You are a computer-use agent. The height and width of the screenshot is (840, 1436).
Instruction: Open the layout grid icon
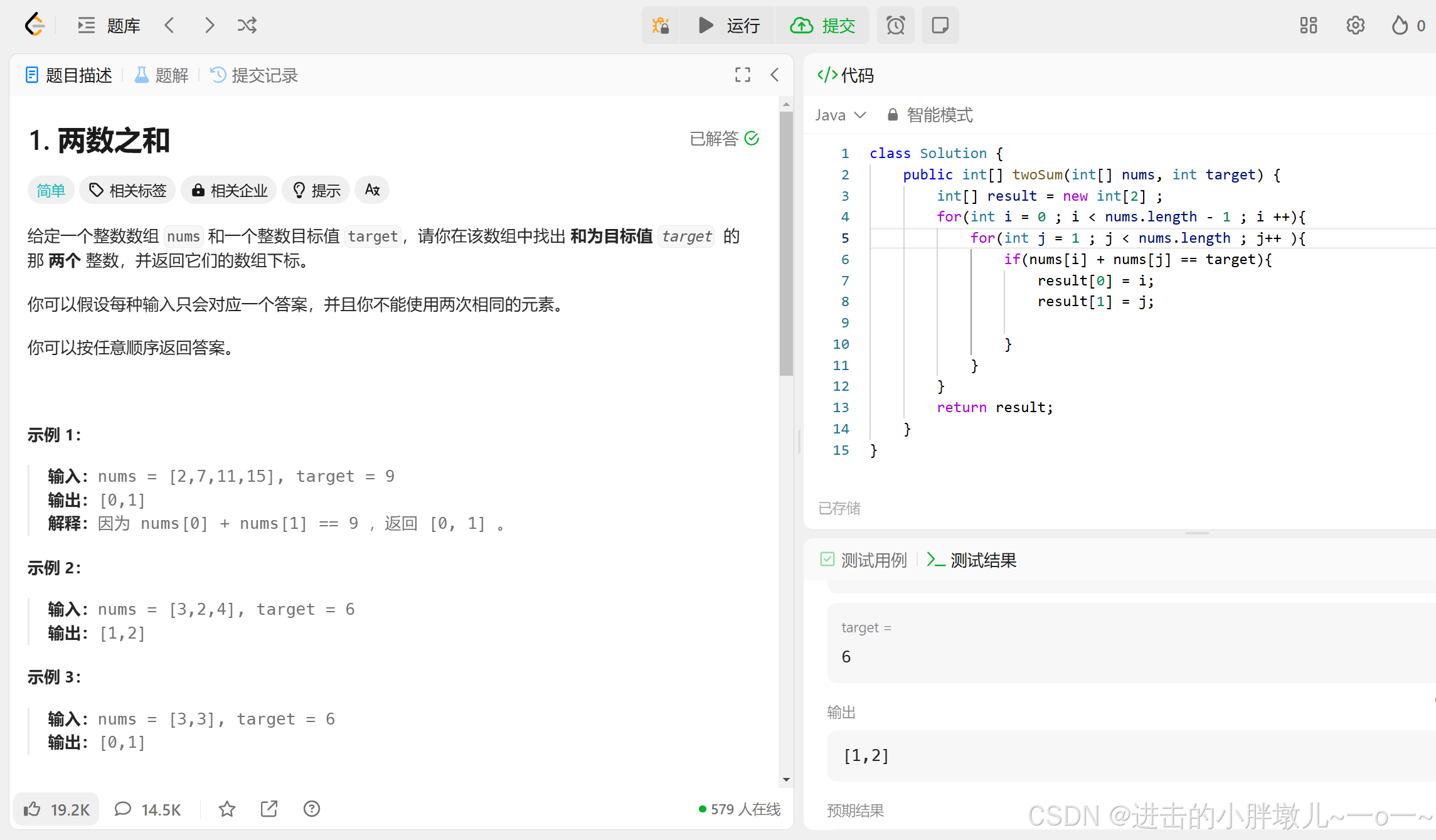(x=1308, y=25)
